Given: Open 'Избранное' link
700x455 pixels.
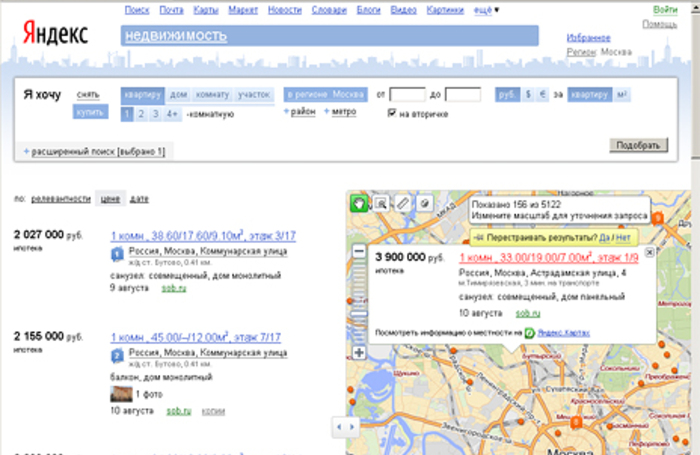Looking at the screenshot, I should click(x=588, y=38).
